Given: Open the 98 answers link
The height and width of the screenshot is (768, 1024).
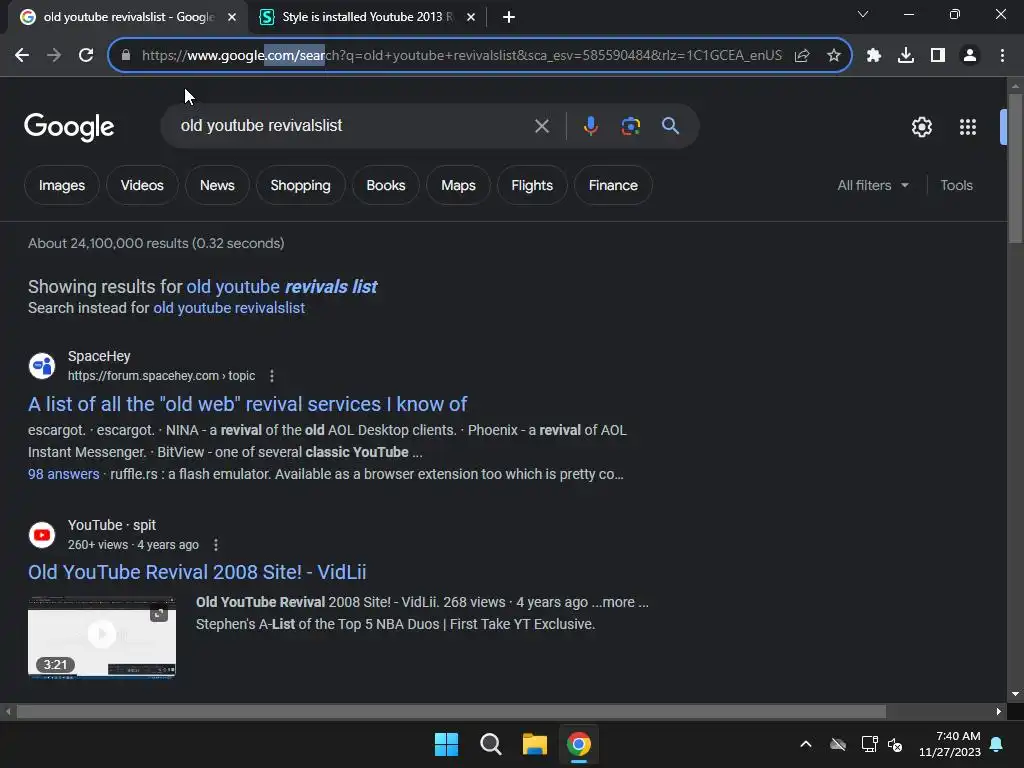Looking at the screenshot, I should click(x=63, y=474).
